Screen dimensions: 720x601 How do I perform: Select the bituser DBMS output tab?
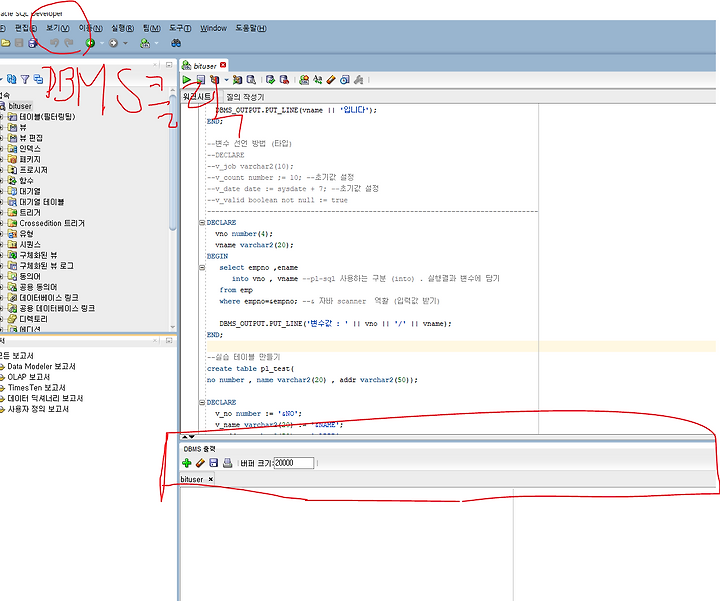tap(191, 479)
